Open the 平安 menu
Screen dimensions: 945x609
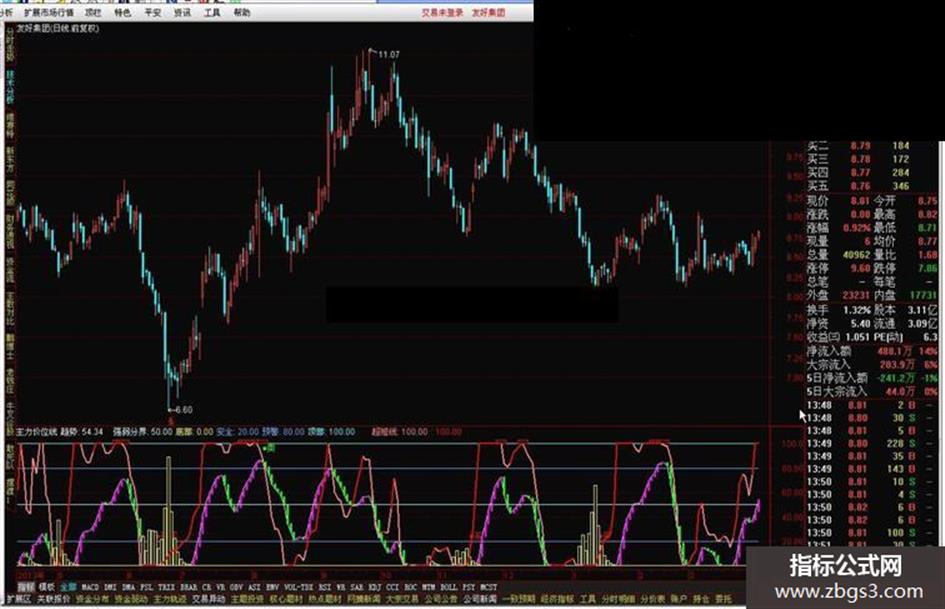152,12
